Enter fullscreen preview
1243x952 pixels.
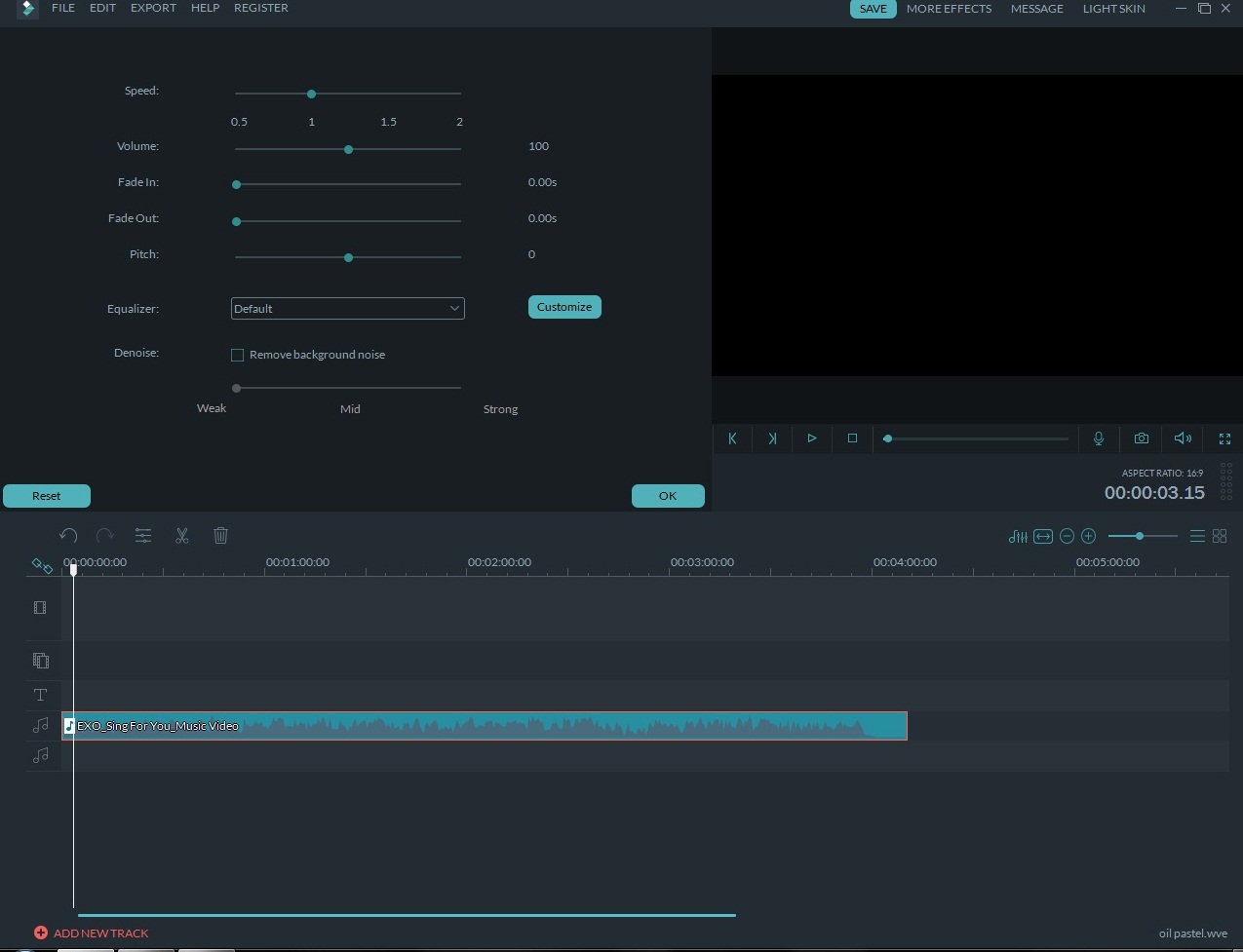tap(1225, 438)
